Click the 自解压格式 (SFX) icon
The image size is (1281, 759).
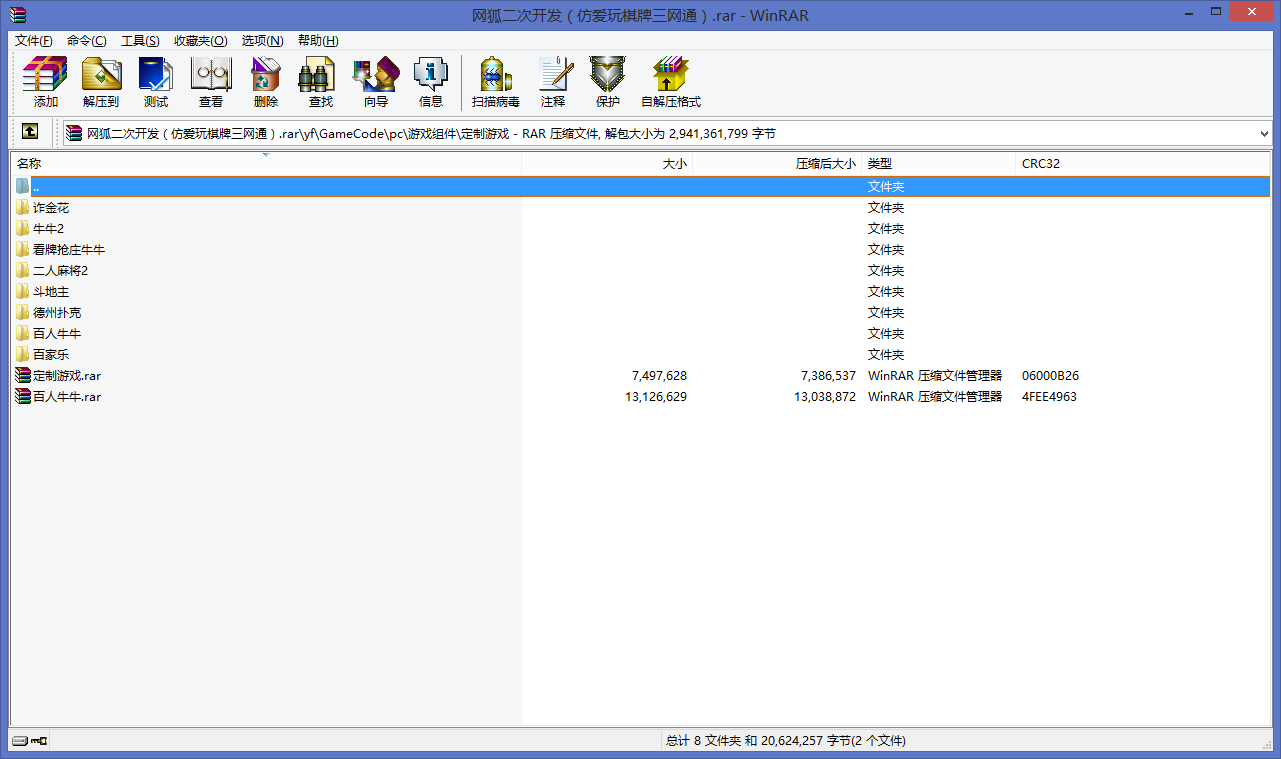(671, 81)
